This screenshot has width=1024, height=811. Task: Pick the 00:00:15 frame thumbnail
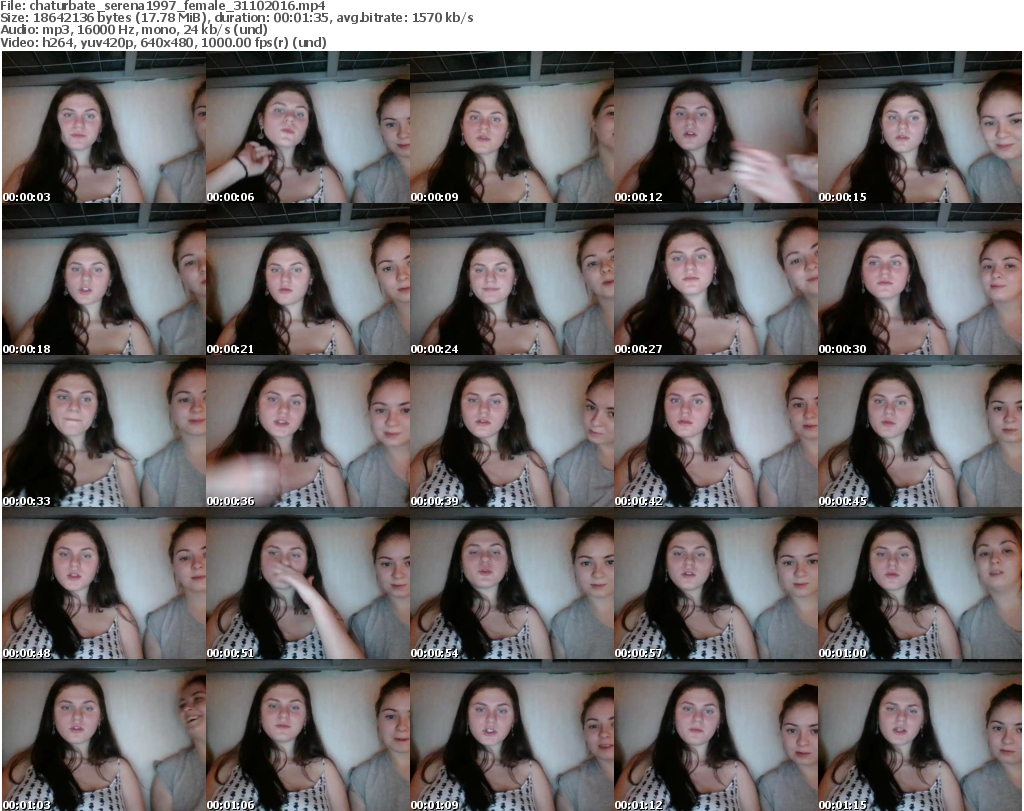click(920, 127)
